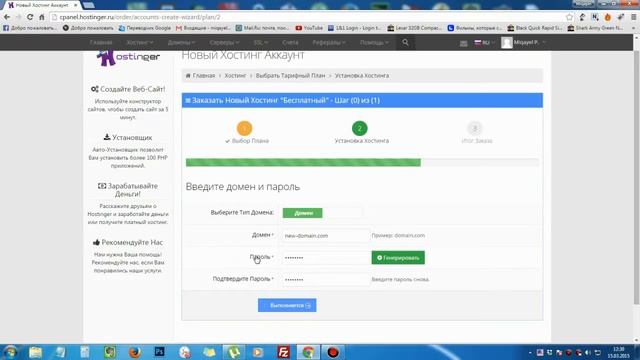This screenshot has width=640, height=360.
Task: Click the green wizard progress bar
Action: 303,162
